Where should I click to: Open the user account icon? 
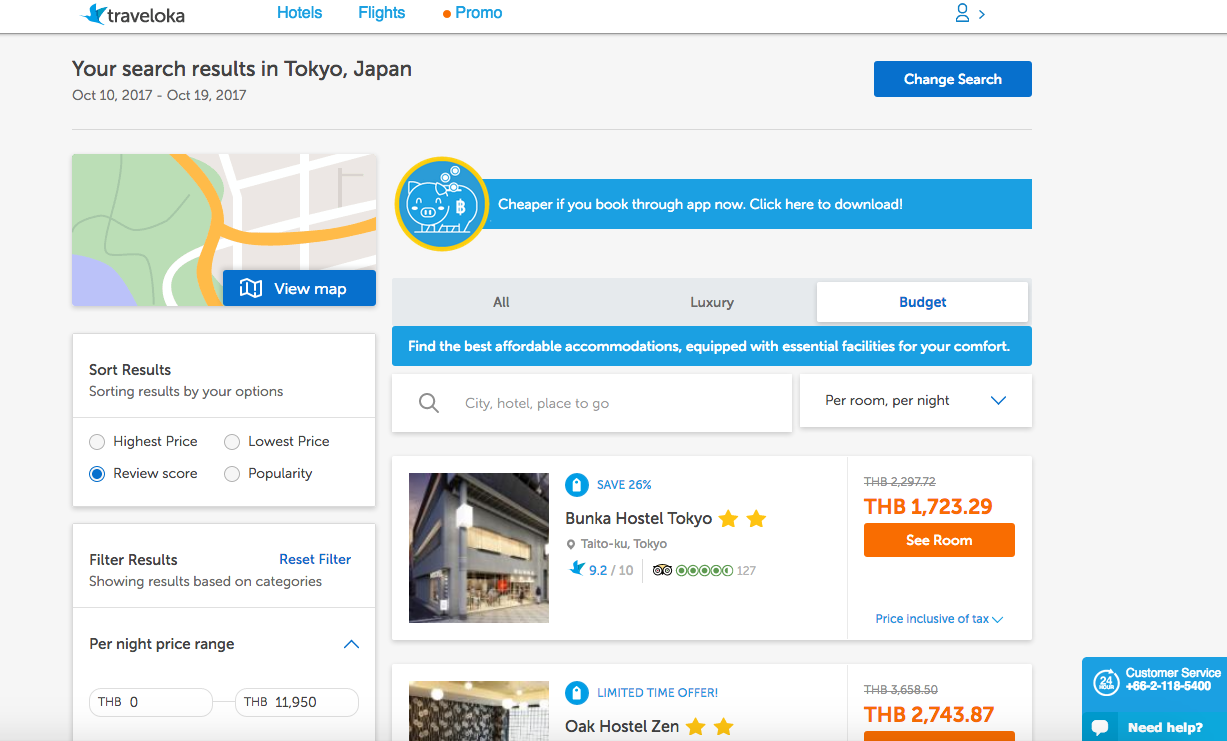(962, 13)
